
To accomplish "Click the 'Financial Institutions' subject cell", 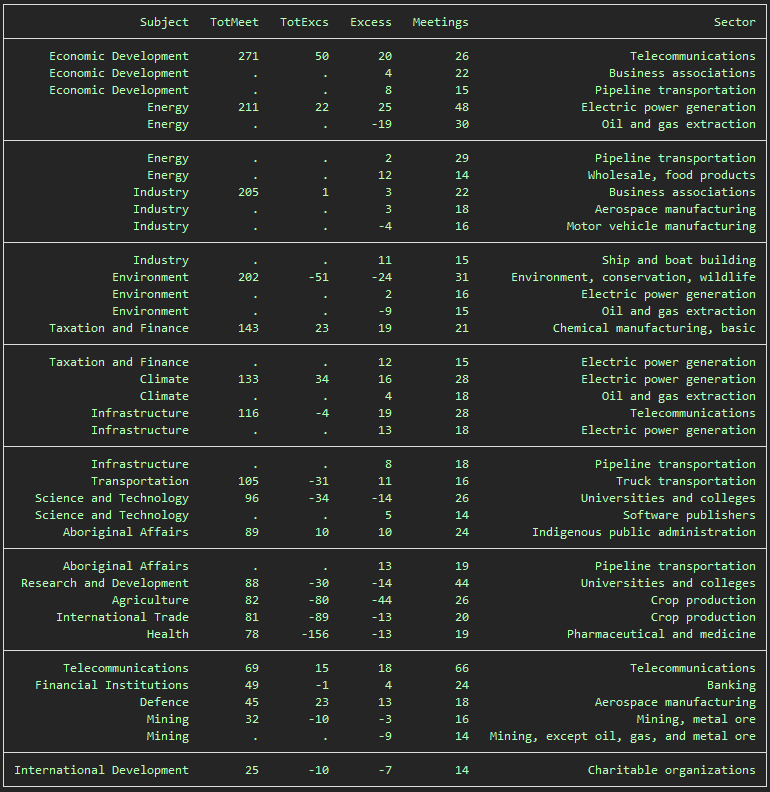I will [x=112, y=685].
